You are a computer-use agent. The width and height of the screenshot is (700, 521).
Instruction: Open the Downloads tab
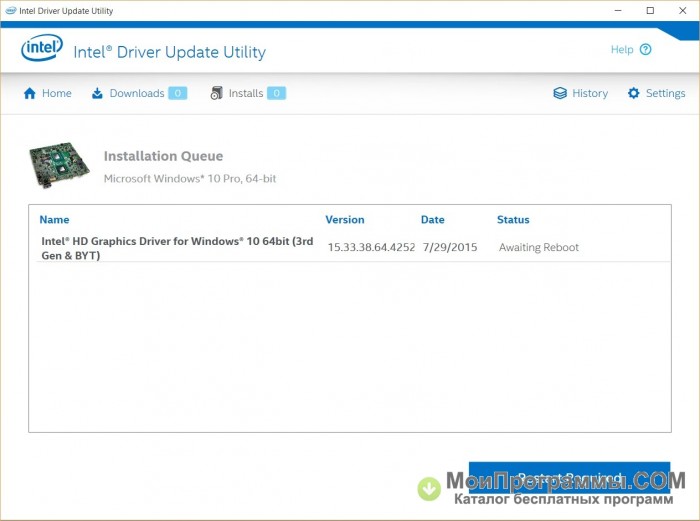[139, 93]
